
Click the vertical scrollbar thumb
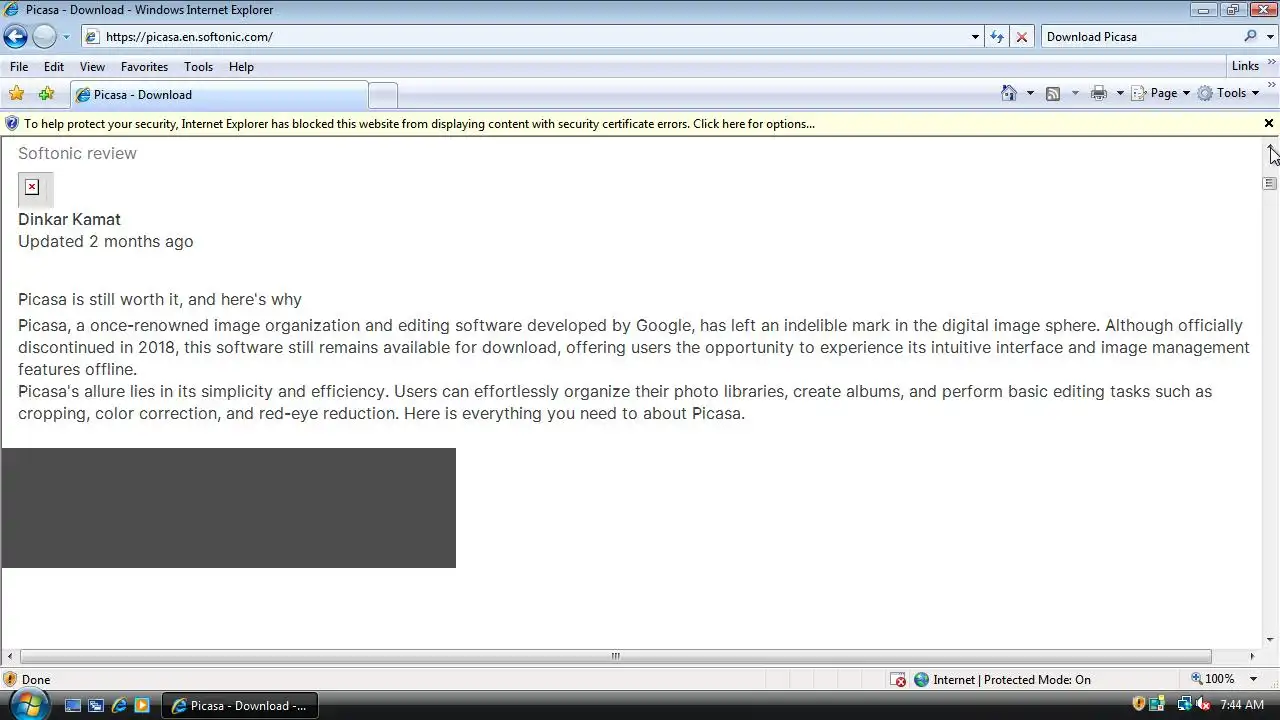pyautogui.click(x=1270, y=183)
